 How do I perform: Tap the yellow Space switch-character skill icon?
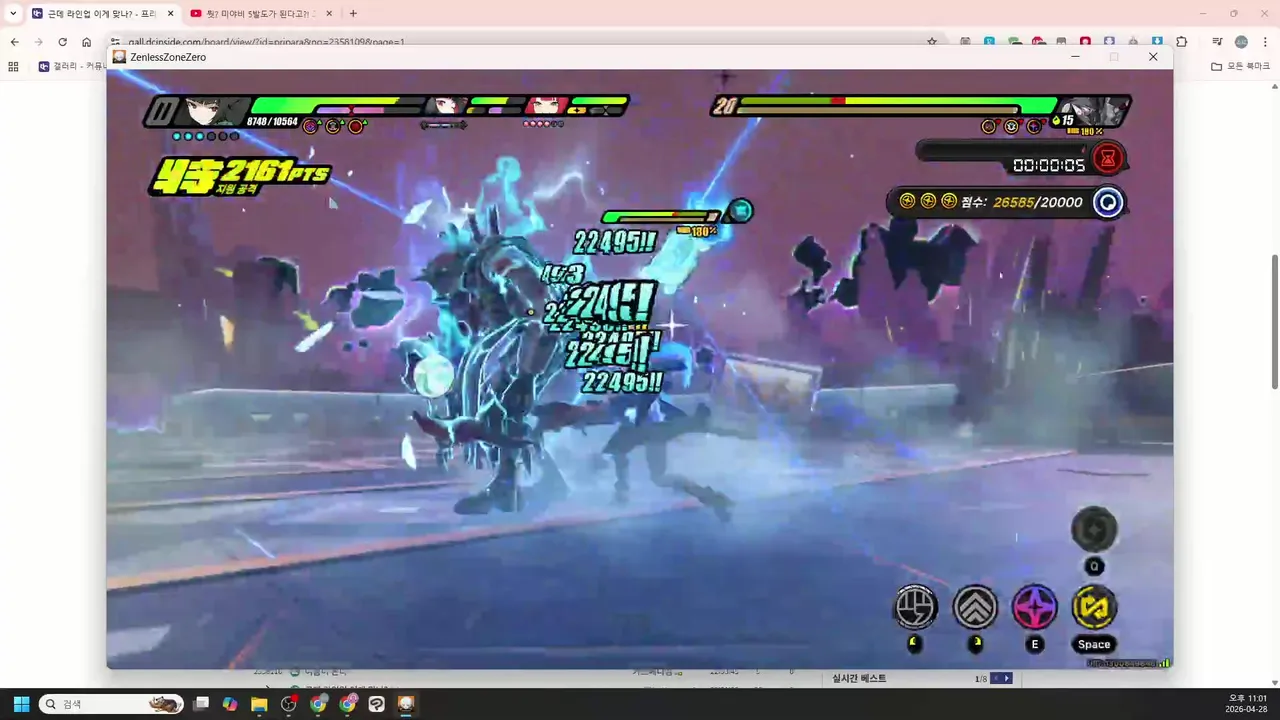(x=1094, y=607)
